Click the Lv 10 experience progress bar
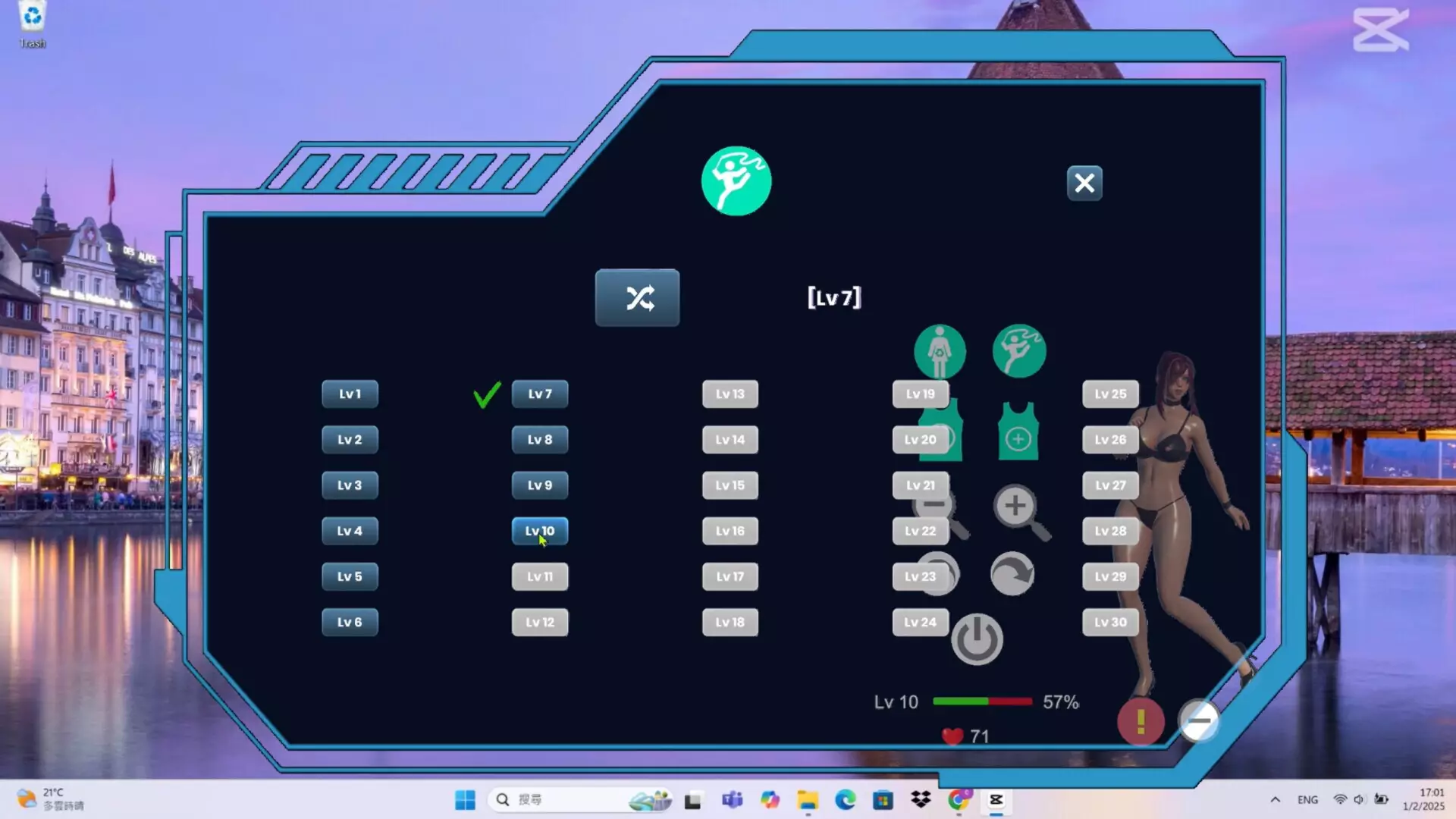This screenshot has height=819, width=1456. pyautogui.click(x=982, y=703)
